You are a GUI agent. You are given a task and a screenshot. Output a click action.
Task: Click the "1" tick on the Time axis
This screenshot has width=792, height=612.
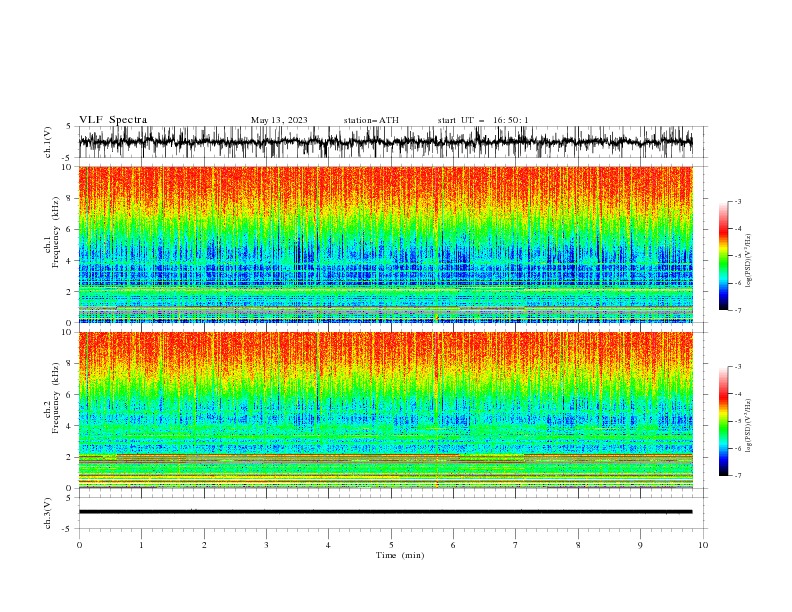[141, 545]
